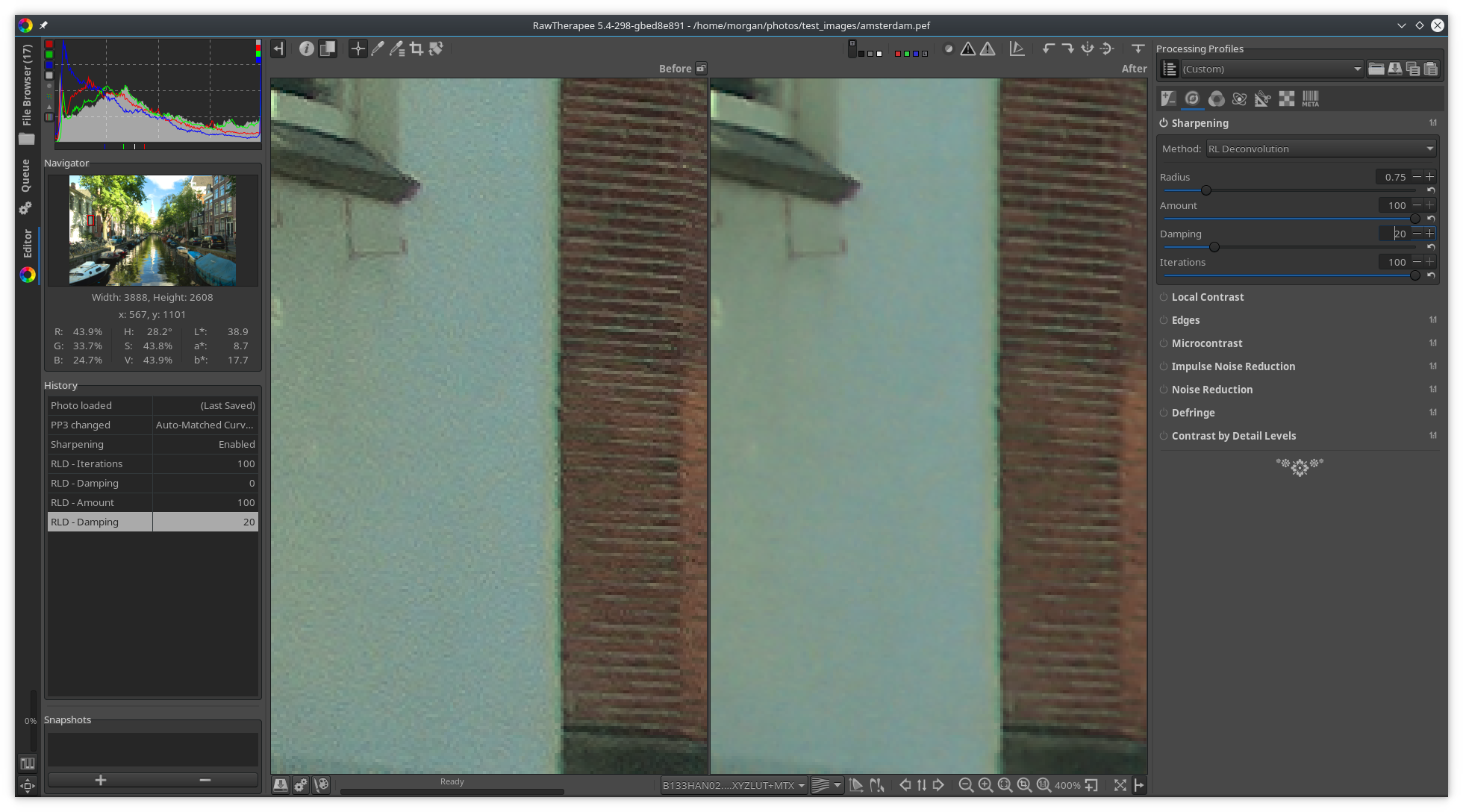Zoom out of the preview
The width and height of the screenshot is (1463, 812).
coord(966,785)
